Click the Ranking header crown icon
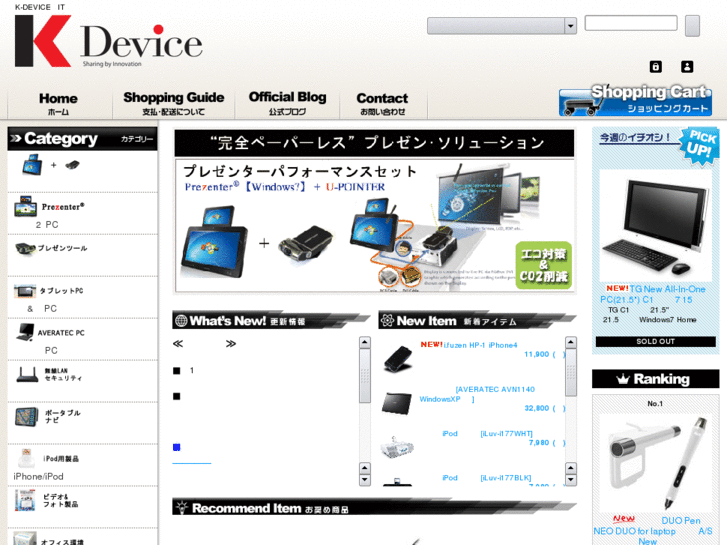The height and width of the screenshot is (545, 727). [623, 379]
